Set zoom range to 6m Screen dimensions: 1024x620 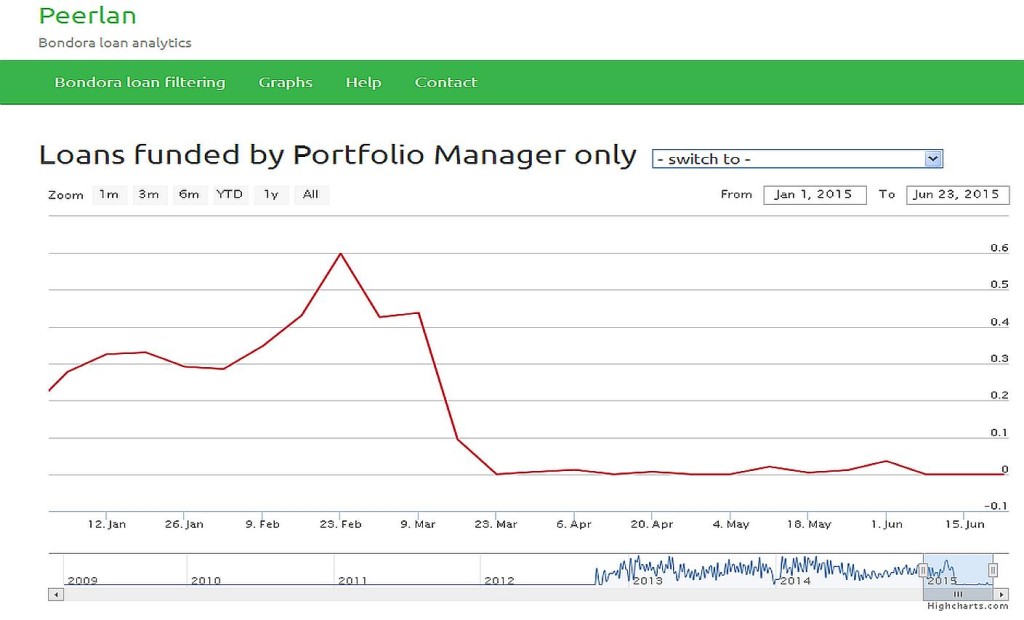pos(189,195)
